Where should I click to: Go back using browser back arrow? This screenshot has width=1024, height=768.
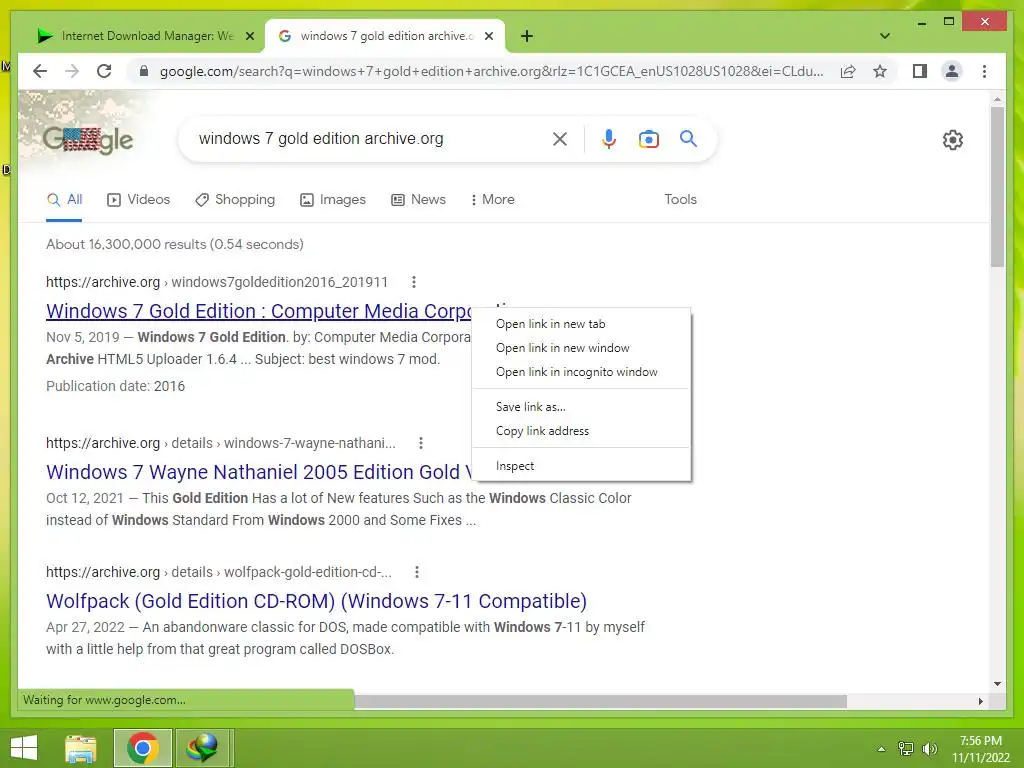click(x=40, y=71)
